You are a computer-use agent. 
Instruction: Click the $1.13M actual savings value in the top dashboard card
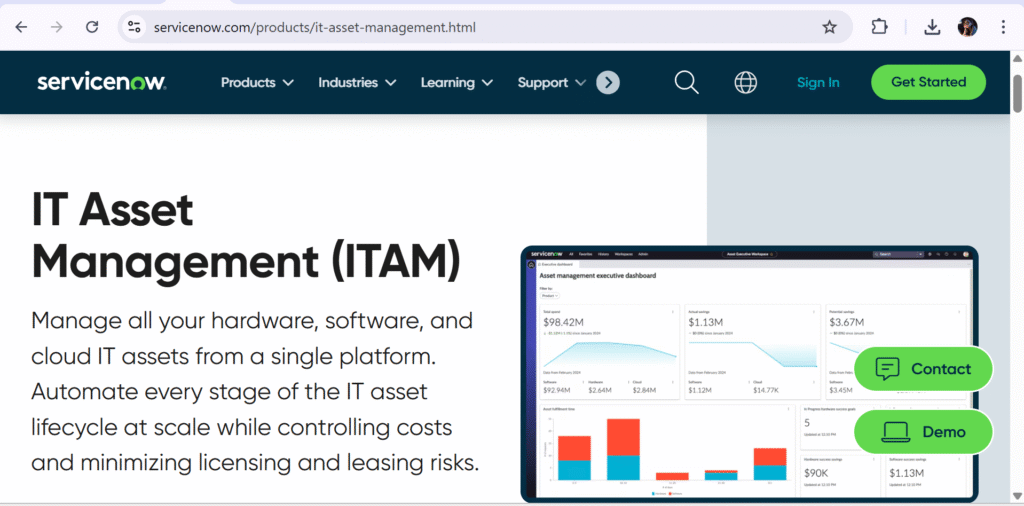705,322
